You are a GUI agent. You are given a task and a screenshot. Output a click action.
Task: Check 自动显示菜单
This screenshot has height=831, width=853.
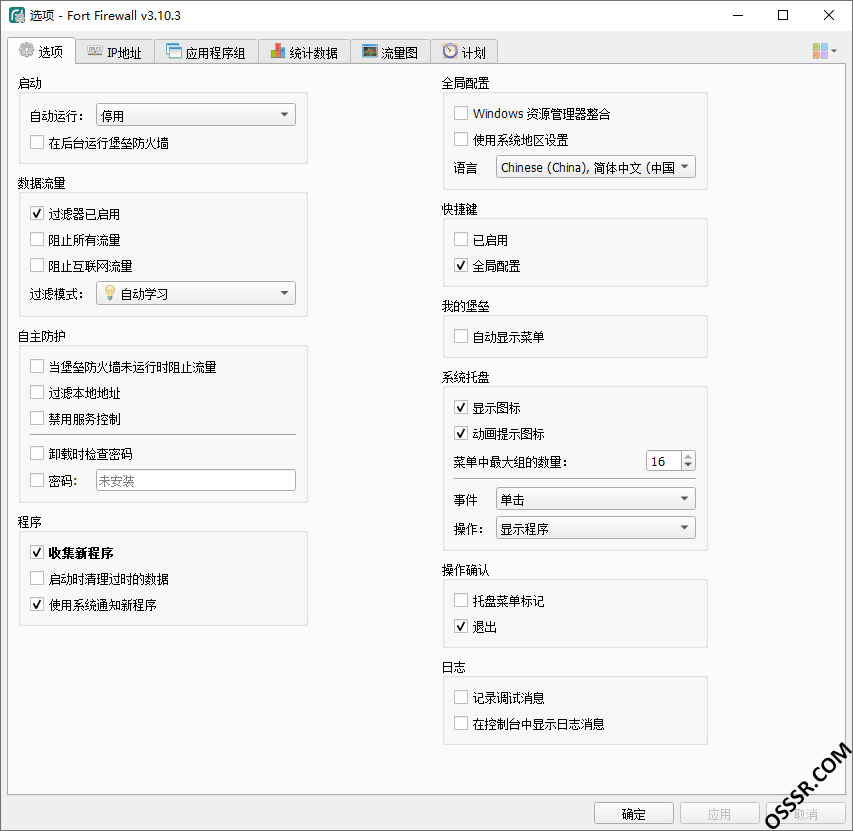[x=461, y=336]
